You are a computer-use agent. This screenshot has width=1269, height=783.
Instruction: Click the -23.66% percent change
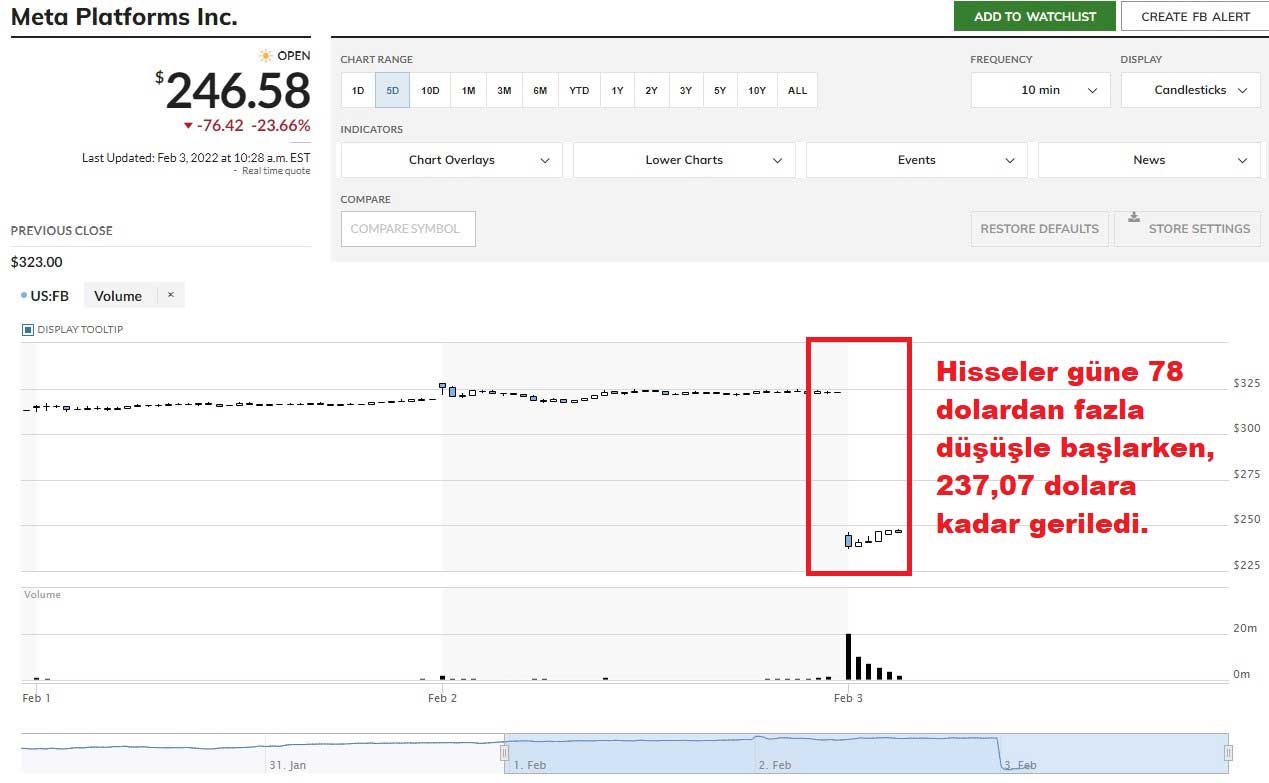click(x=280, y=126)
